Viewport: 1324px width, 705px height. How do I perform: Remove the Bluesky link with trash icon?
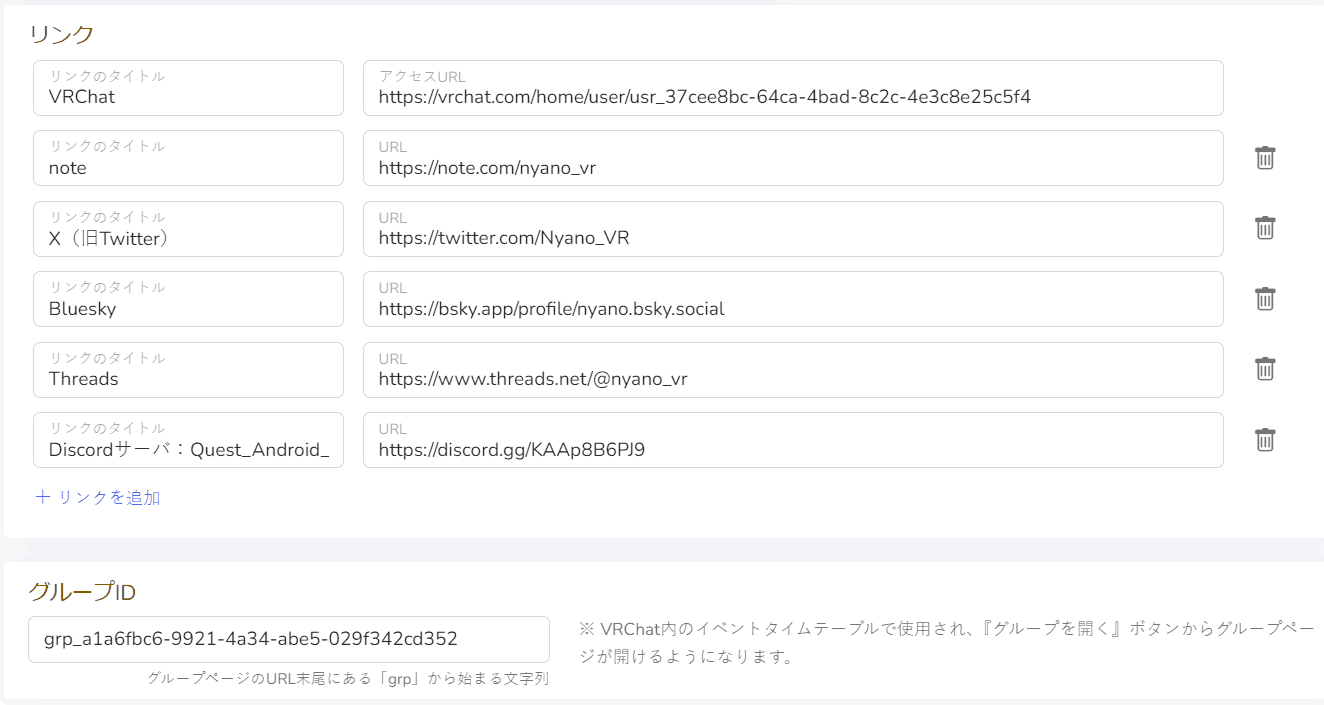pos(1265,299)
